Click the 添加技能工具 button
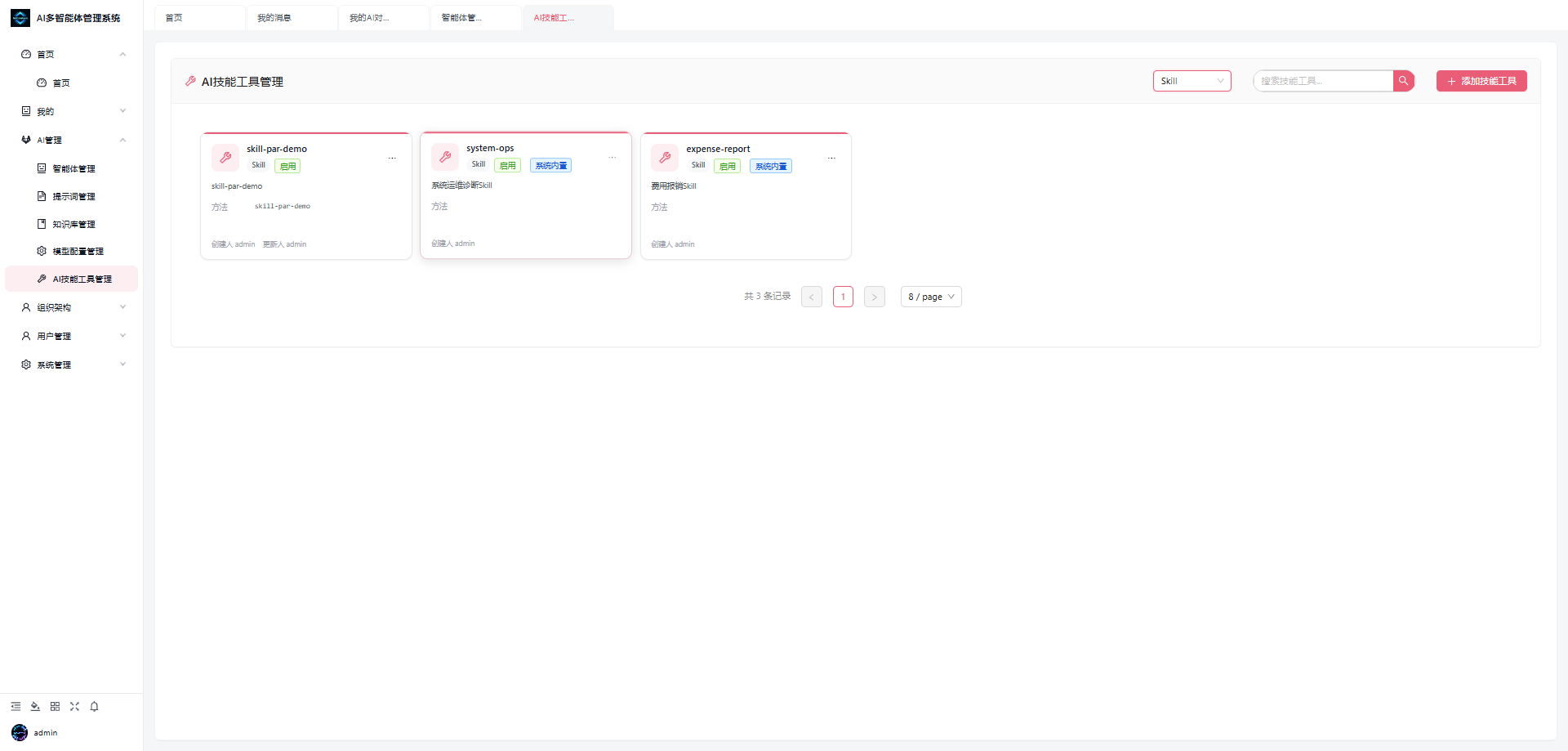Screen dimensions: 1568x751 coord(1481,81)
